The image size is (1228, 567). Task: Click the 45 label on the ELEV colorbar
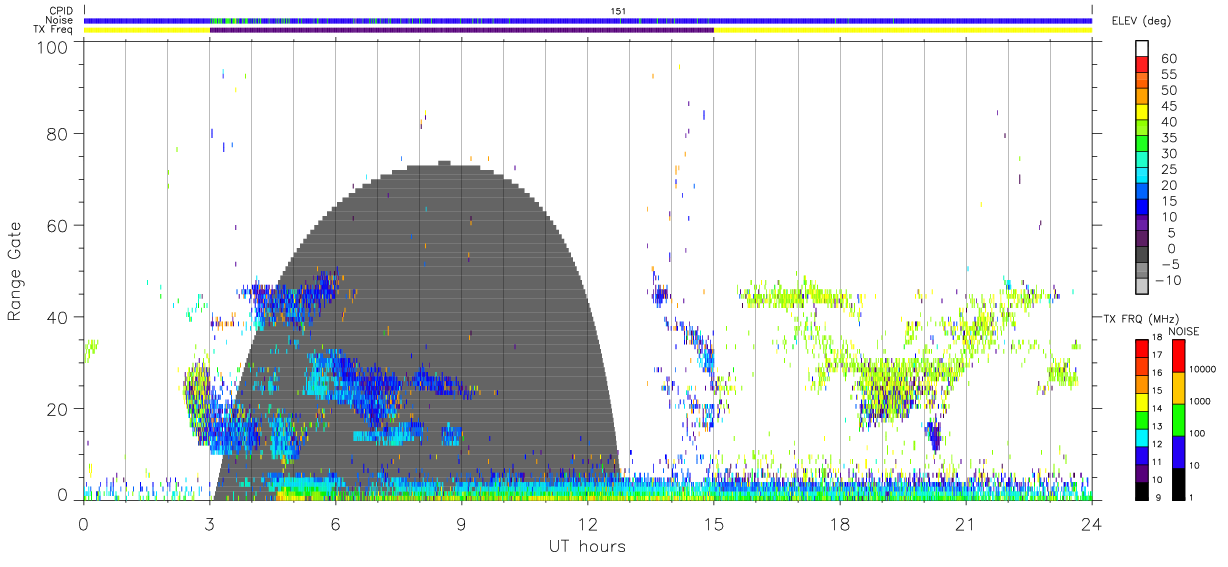point(1168,107)
